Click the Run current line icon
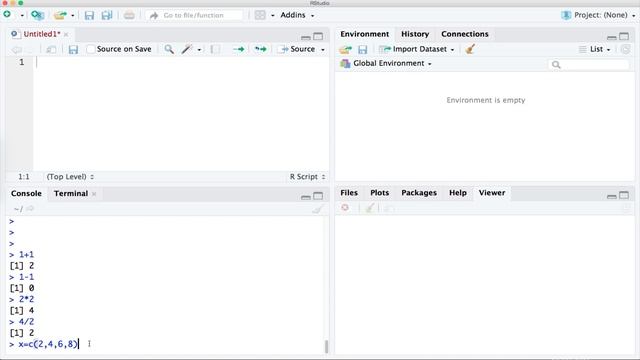 click(238, 49)
